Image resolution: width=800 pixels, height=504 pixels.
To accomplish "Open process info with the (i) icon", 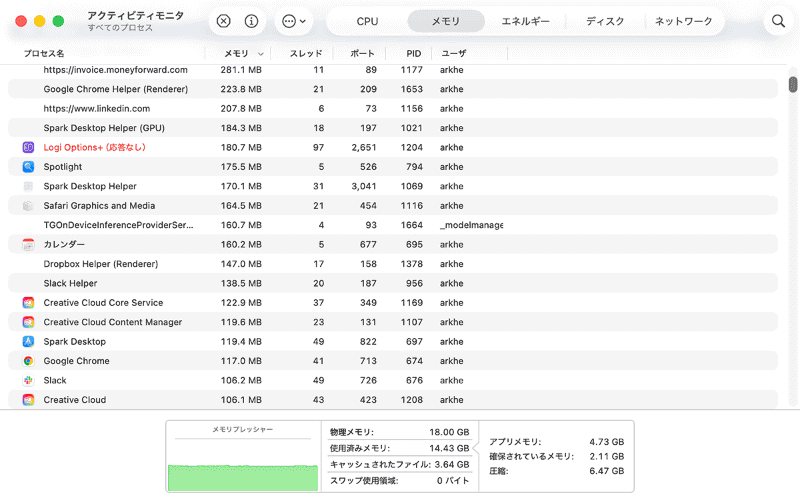I will click(x=251, y=21).
